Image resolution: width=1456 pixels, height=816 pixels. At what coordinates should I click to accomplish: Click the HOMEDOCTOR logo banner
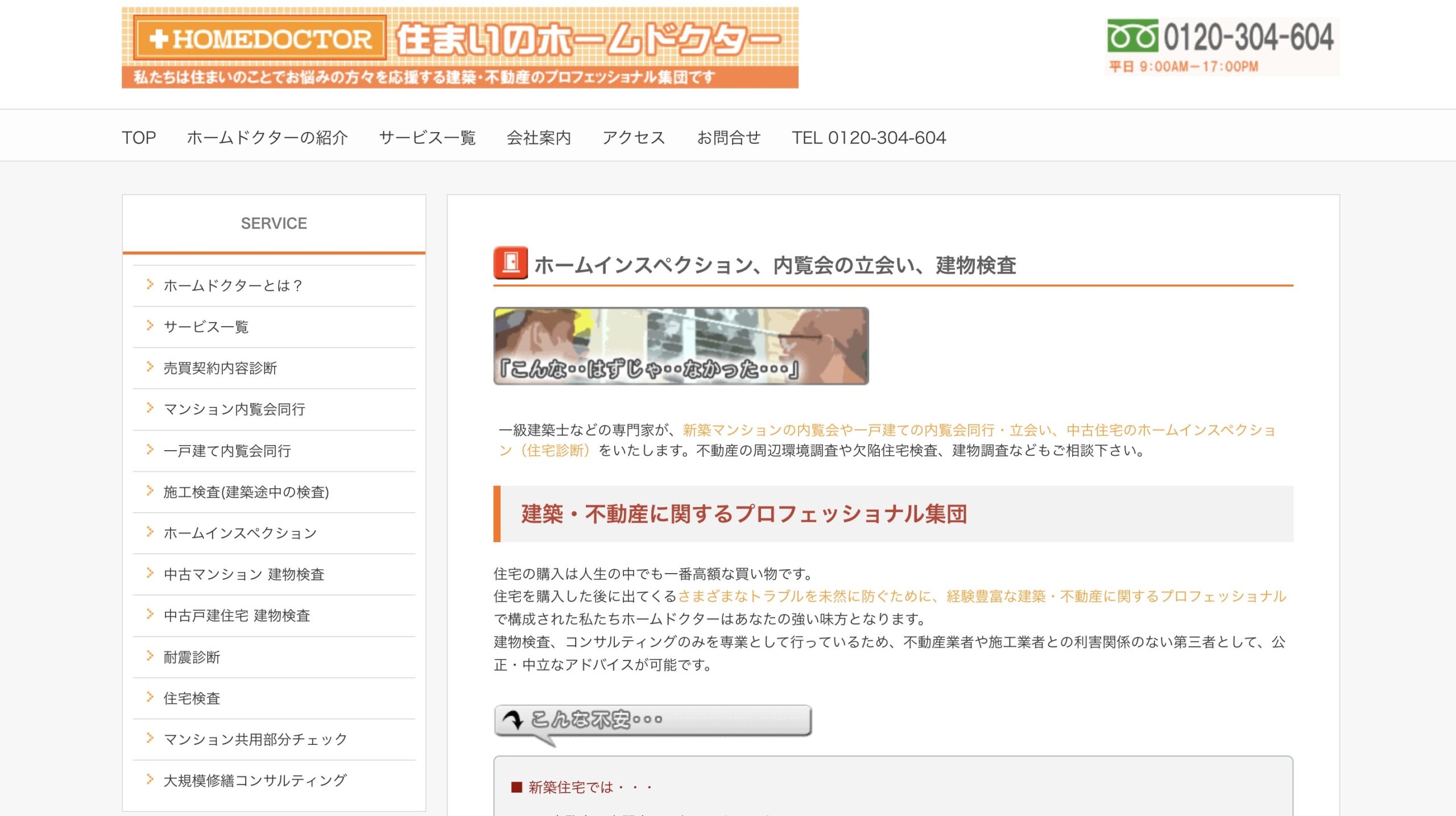pos(460,47)
